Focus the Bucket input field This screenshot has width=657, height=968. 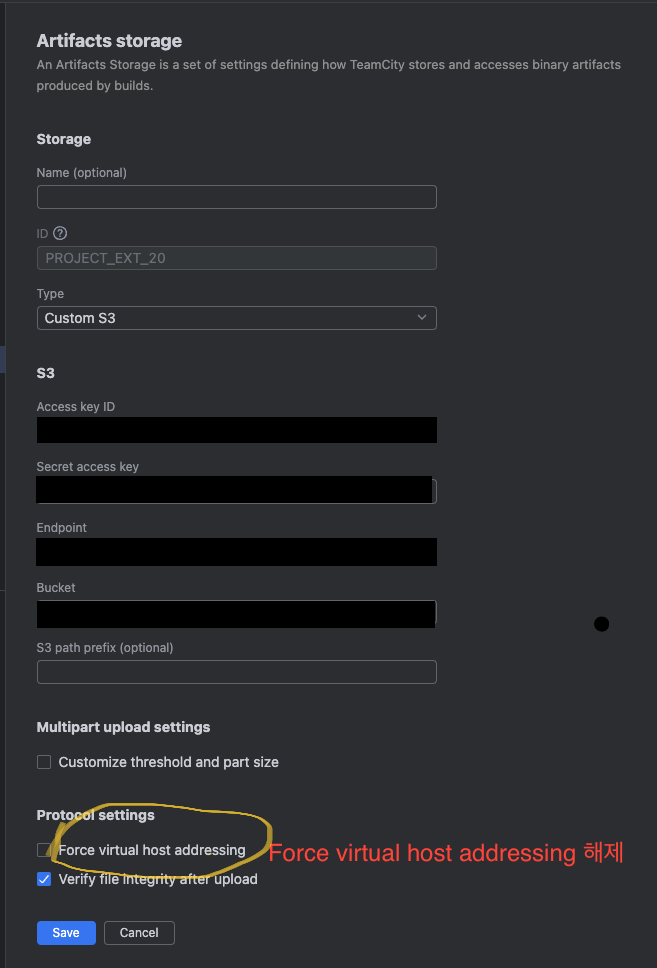click(236, 613)
